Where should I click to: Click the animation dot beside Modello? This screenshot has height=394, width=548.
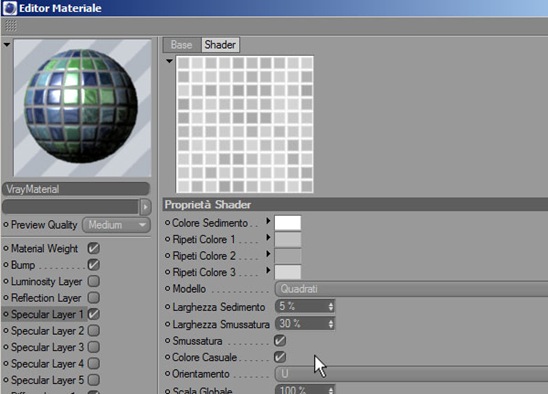pyautogui.click(x=167, y=288)
